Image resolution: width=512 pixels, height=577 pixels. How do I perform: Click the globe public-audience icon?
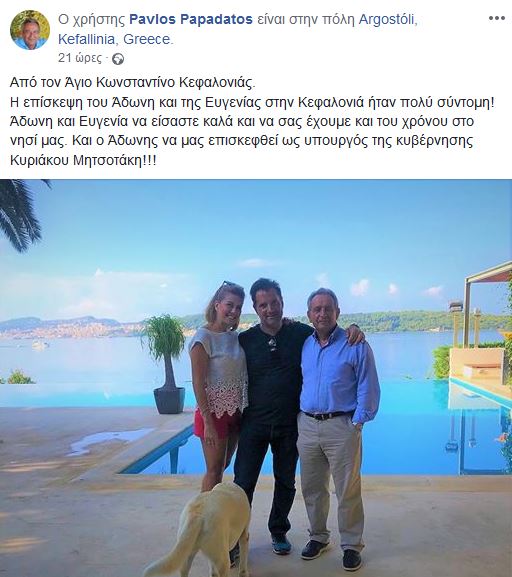pyautogui.click(x=118, y=59)
